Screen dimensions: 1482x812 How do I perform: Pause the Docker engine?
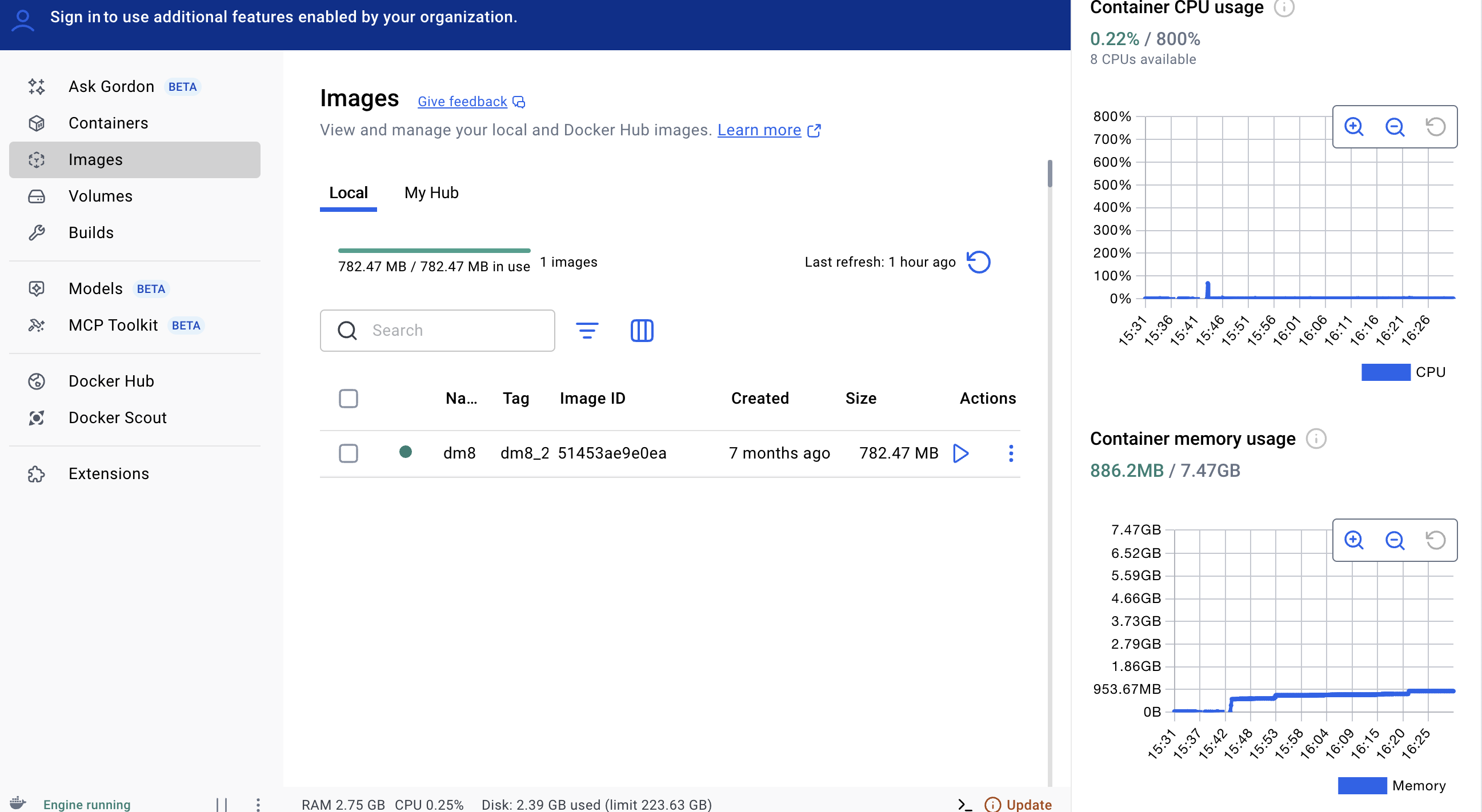click(x=222, y=804)
